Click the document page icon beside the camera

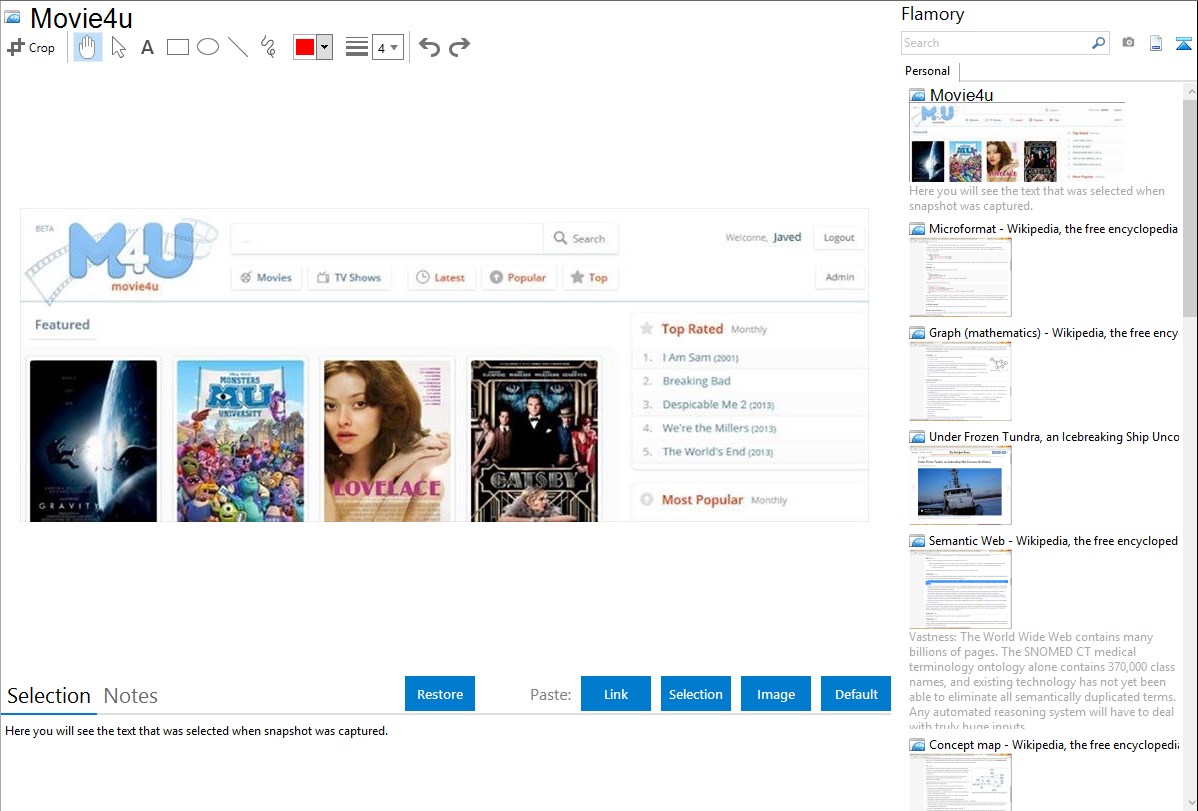click(x=1156, y=43)
